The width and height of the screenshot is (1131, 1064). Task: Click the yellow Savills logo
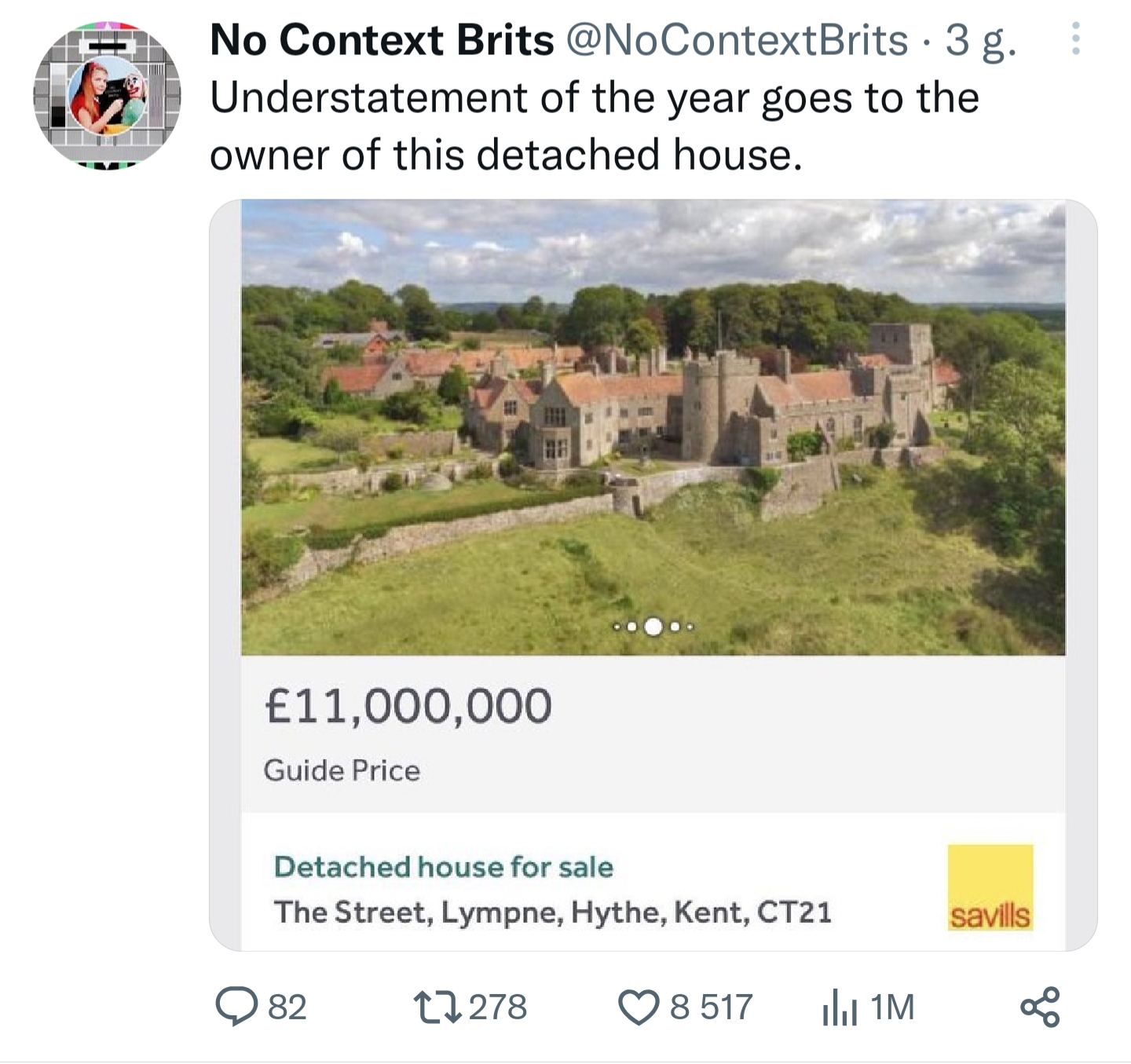click(x=990, y=887)
